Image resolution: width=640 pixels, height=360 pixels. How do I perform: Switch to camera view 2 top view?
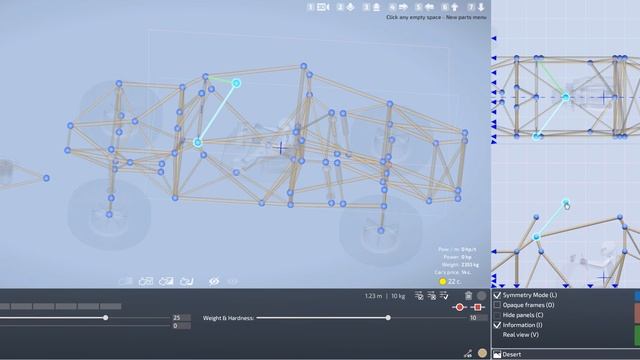coord(350,7)
